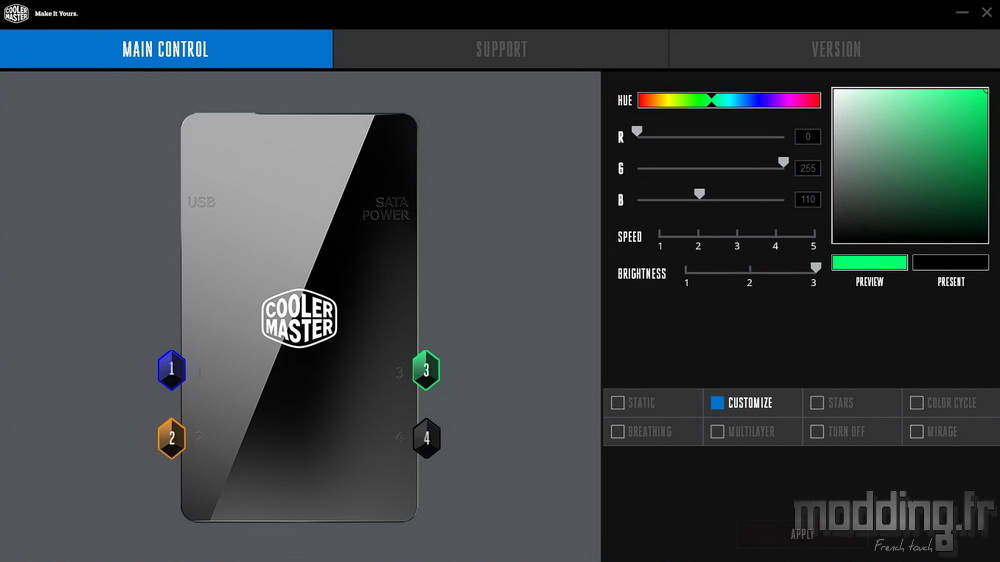Enable the Multilayer mode checkbox
This screenshot has width=1000, height=562.
(x=717, y=432)
